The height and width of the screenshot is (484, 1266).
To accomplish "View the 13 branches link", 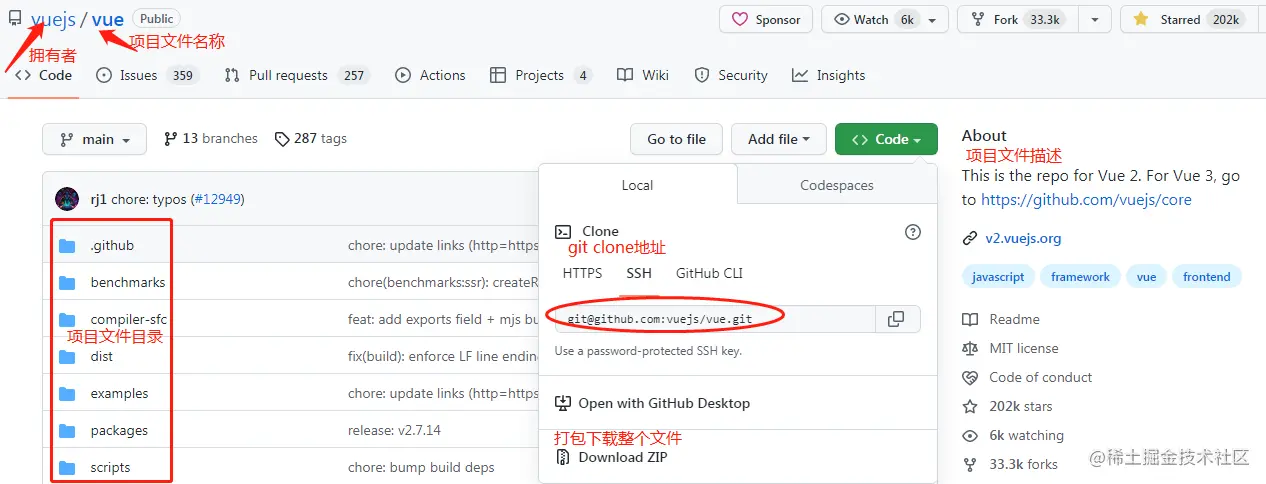I will coord(210,139).
